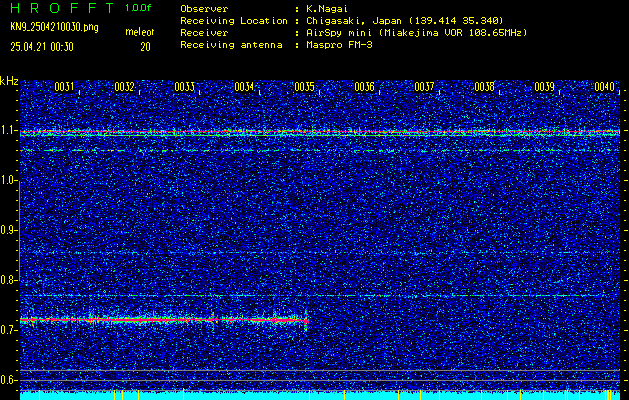Click the 0031 time marker
Screen dimensions: 629x400
click(64, 87)
